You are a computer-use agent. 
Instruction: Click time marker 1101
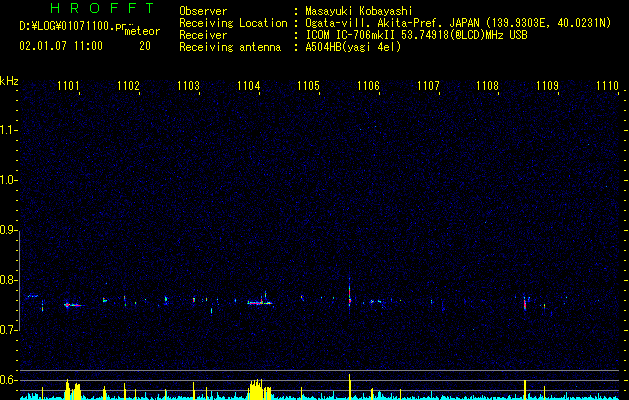click(x=68, y=85)
